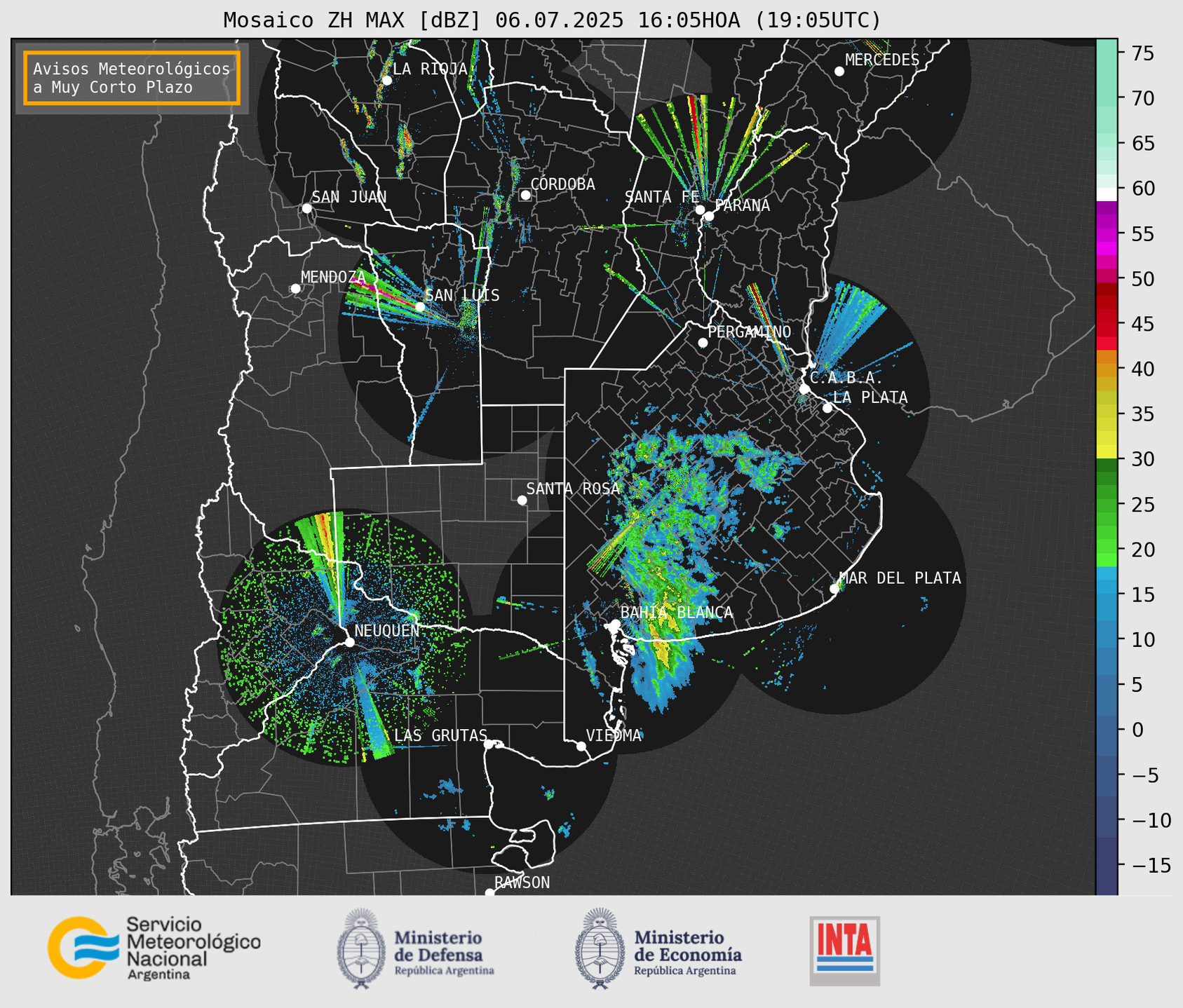Screen dimensions: 1183x1008
Task: Click the 40 label on the colorbar
Action: click(1142, 369)
